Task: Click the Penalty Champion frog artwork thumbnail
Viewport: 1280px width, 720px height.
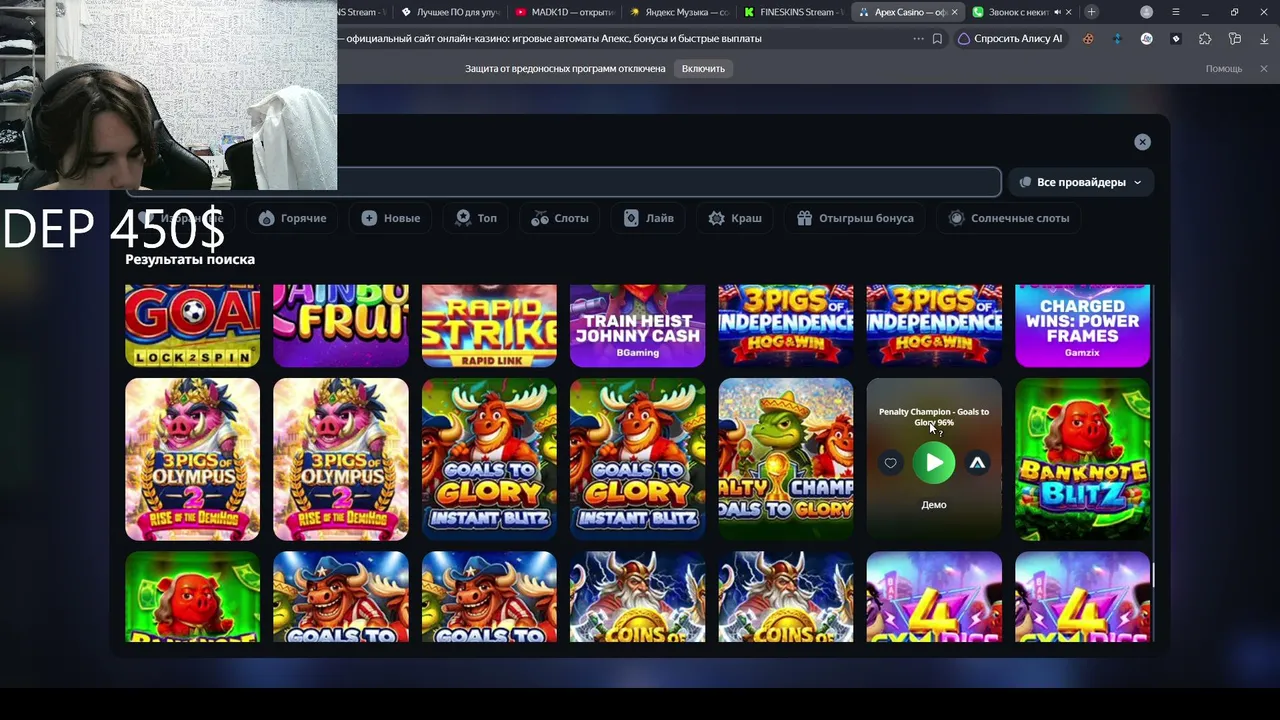Action: point(786,459)
